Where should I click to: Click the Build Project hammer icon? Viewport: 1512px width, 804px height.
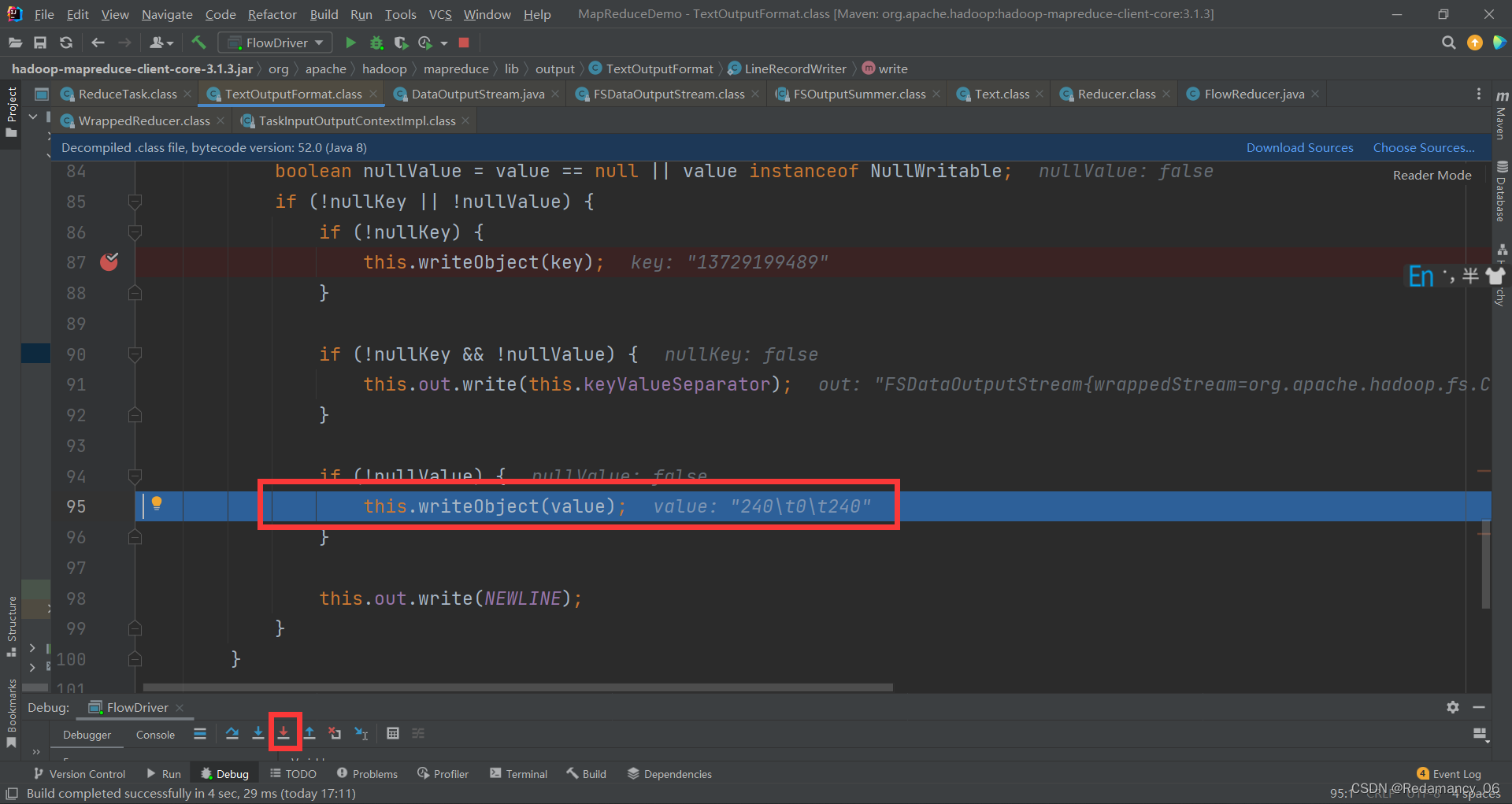[198, 43]
